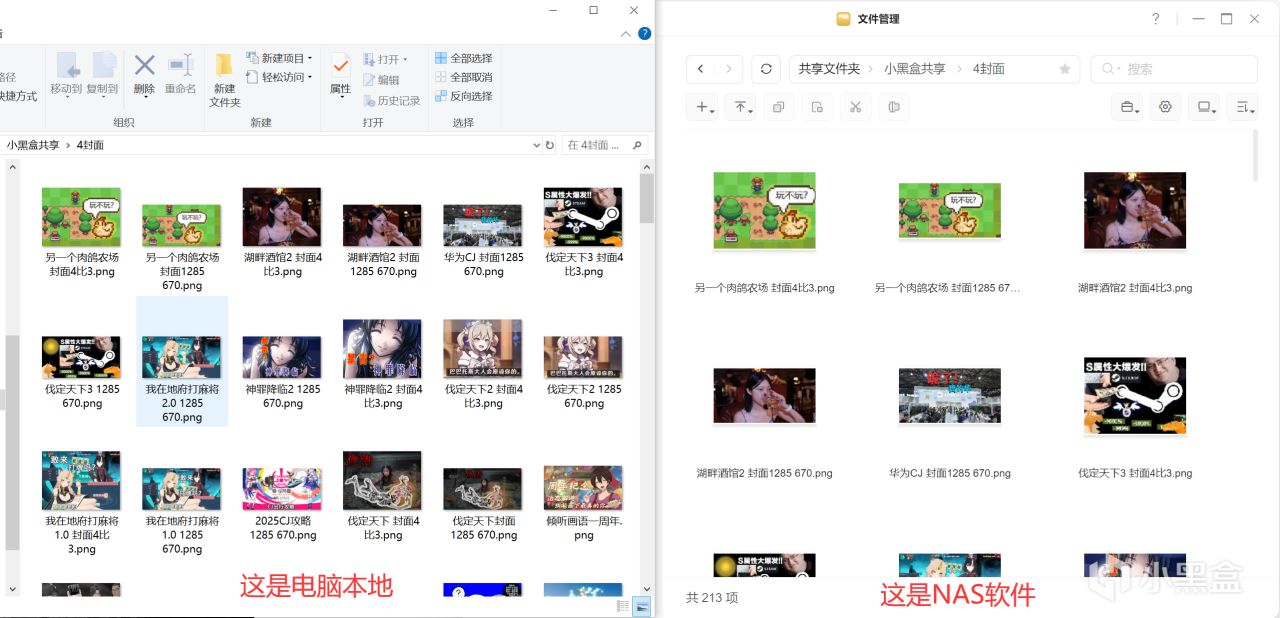Click 共享文件夹 in NAS breadcrumb
1280x618 pixels.
829,69
